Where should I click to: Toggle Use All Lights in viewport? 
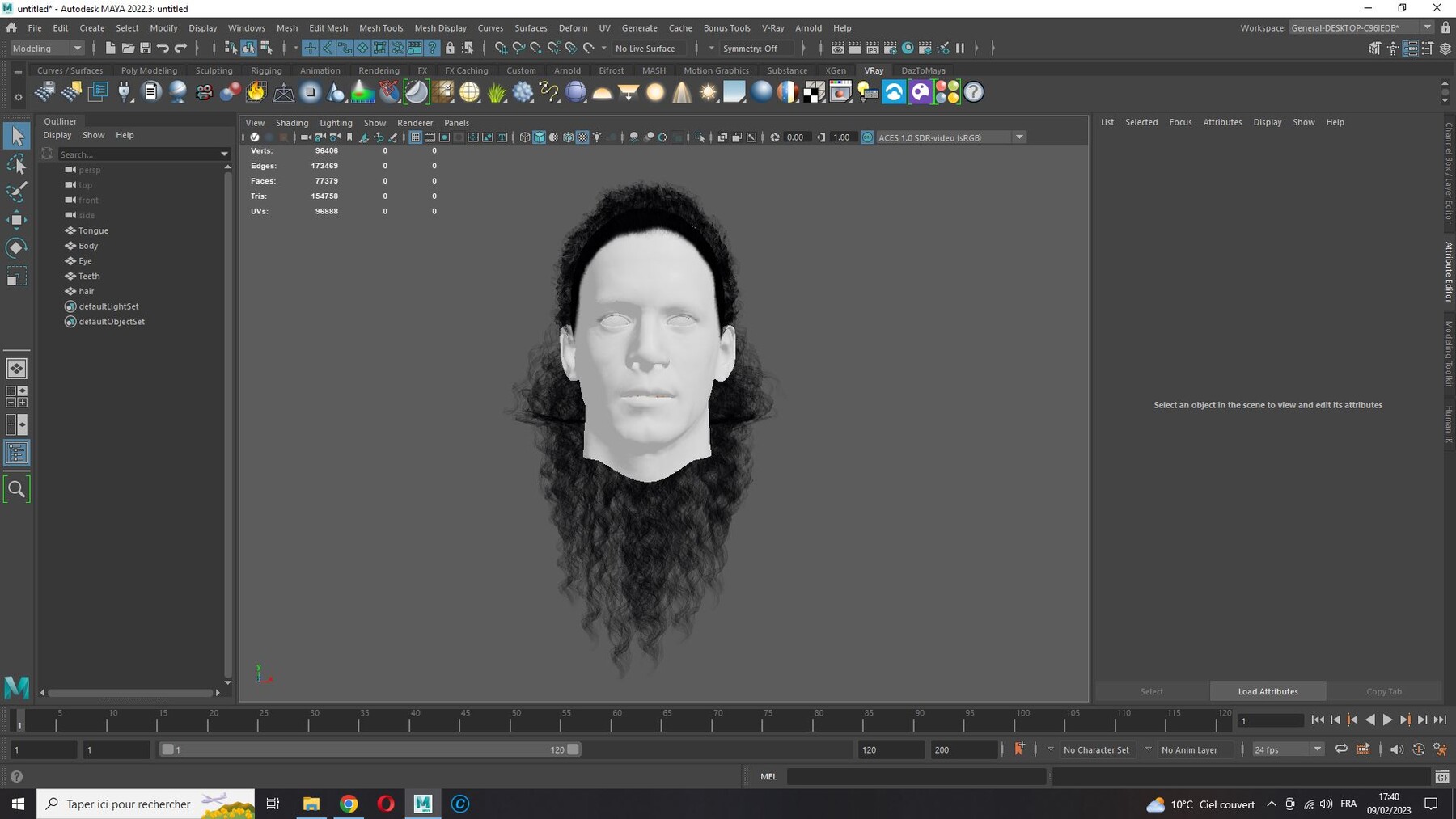[597, 137]
